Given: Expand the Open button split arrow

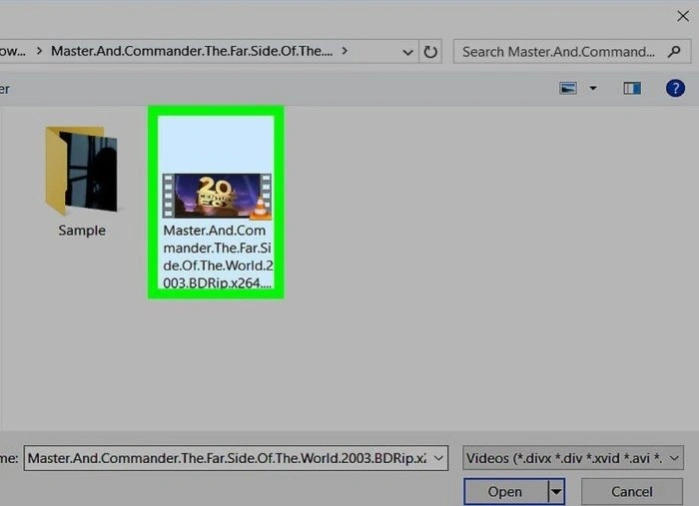Looking at the screenshot, I should coord(556,492).
